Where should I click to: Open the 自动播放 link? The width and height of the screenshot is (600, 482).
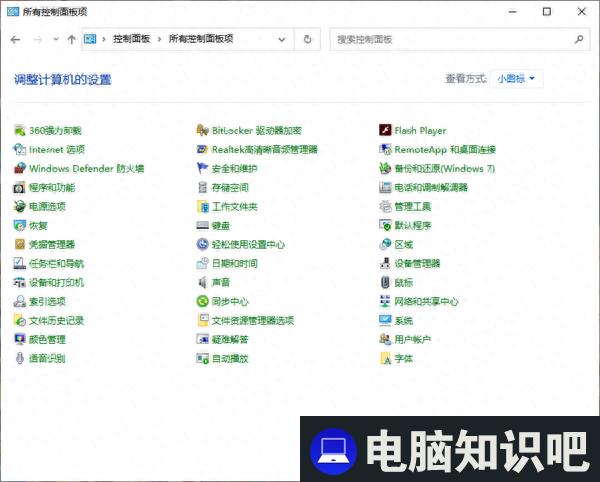pos(230,358)
